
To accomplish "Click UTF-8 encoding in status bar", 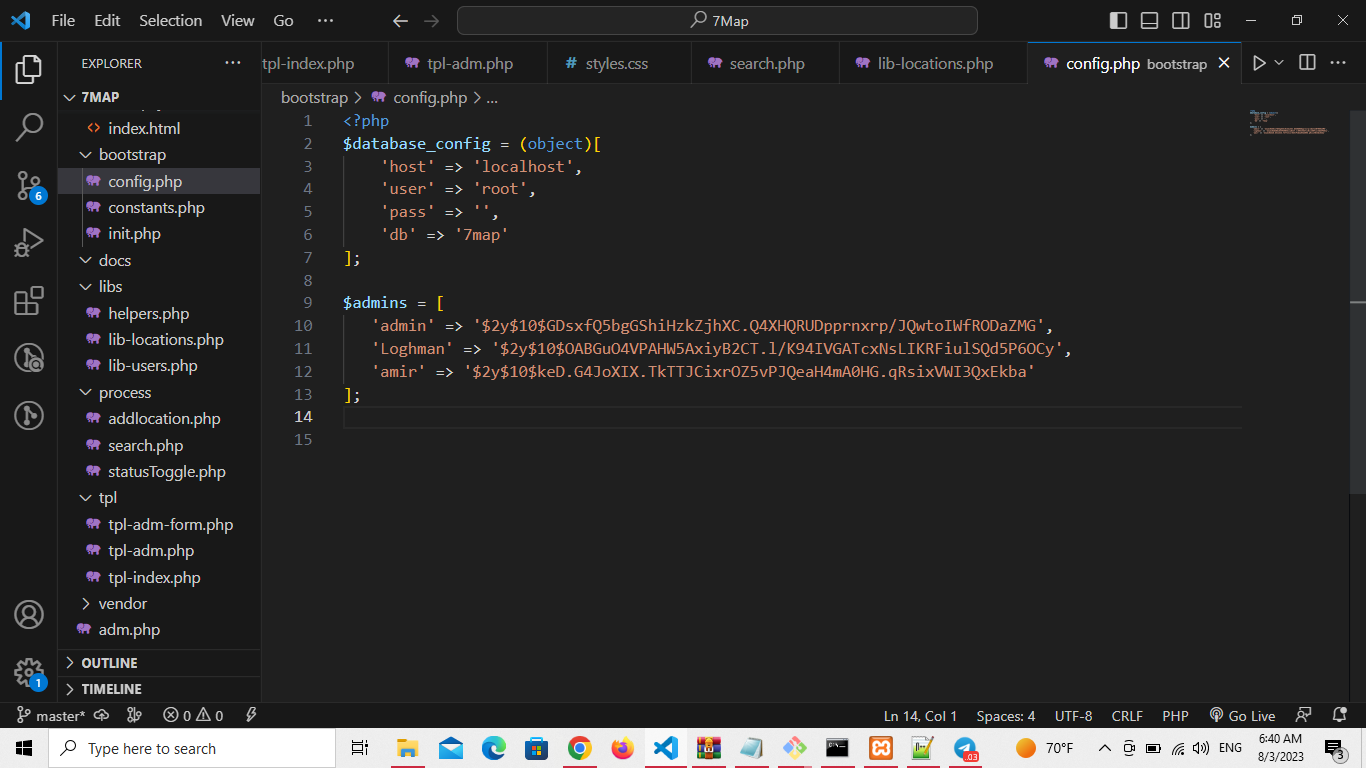I will [x=1074, y=716].
